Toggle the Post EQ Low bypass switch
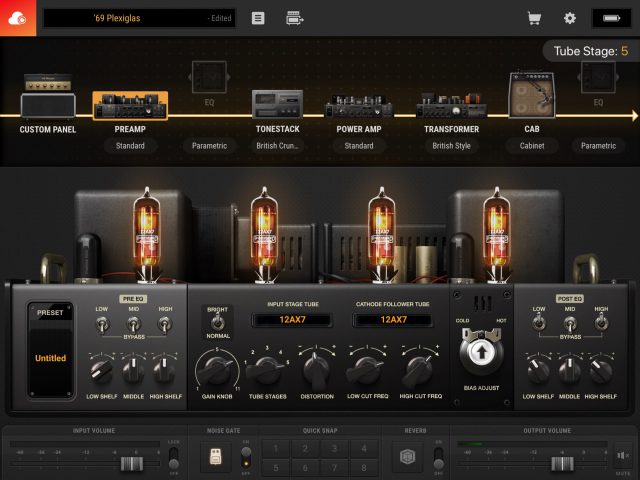The image size is (640, 480). point(539,323)
